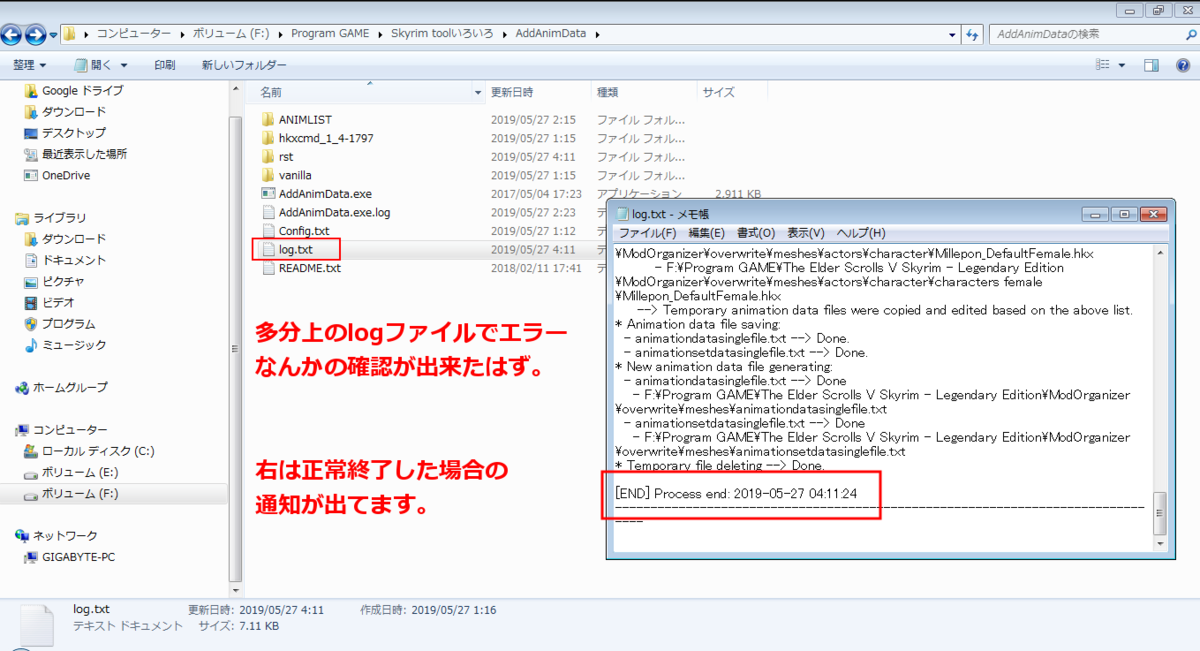Image resolution: width=1200 pixels, height=651 pixels.
Task: Open Notepad ヘルプ(H) menu
Action: click(x=861, y=233)
